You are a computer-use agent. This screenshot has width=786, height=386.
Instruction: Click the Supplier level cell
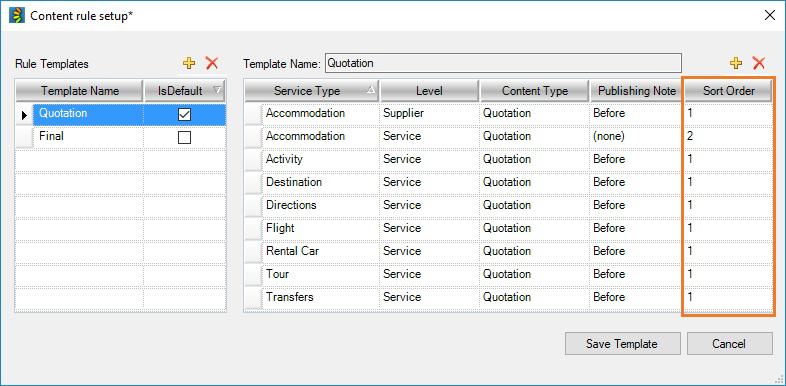point(430,114)
